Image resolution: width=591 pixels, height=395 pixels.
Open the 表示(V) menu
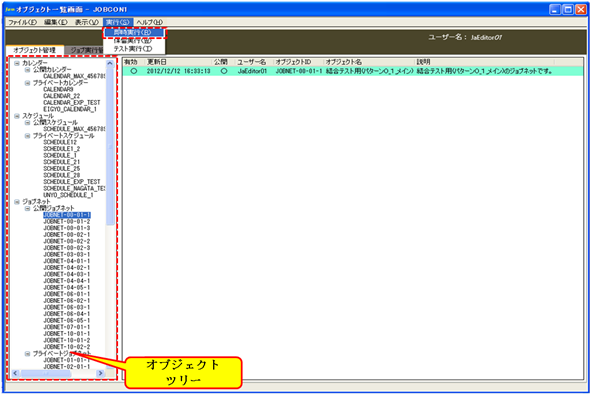[x=86, y=22]
